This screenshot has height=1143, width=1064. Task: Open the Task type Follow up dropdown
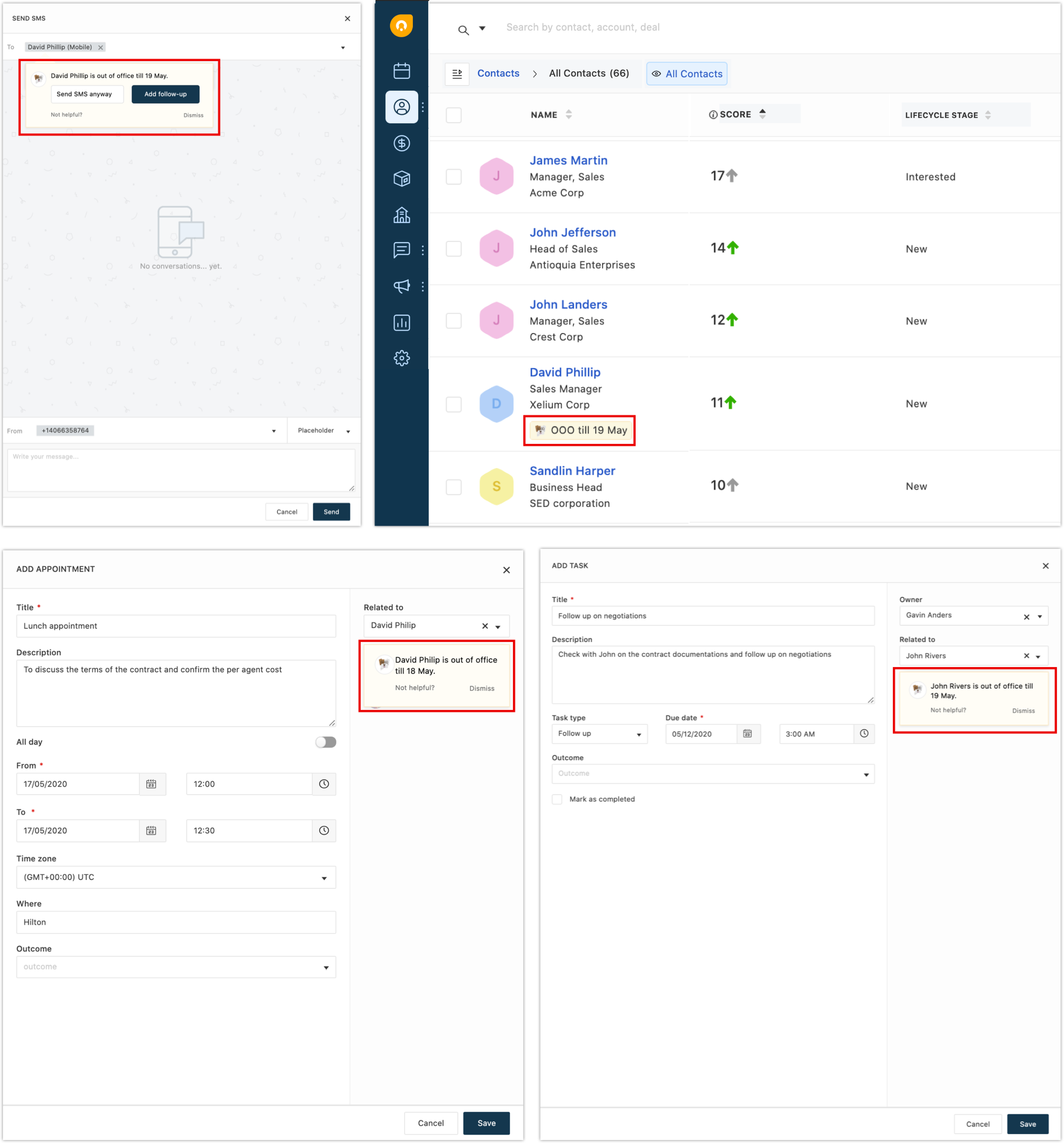[599, 734]
